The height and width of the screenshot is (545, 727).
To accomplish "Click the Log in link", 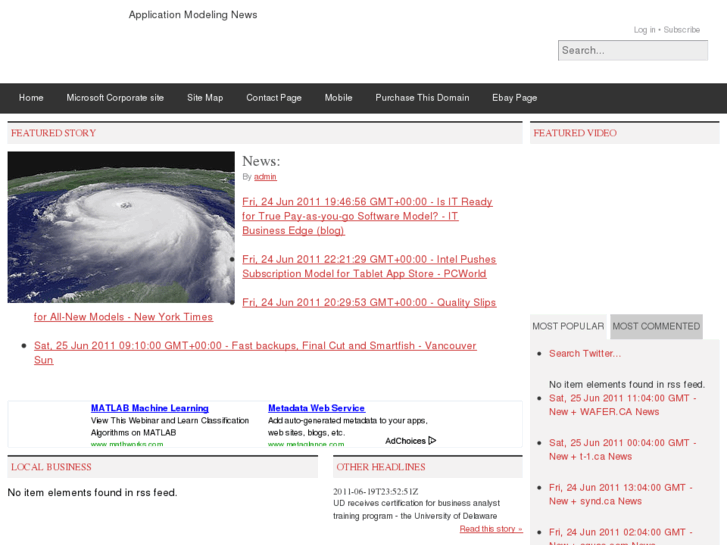I will click(x=644, y=30).
